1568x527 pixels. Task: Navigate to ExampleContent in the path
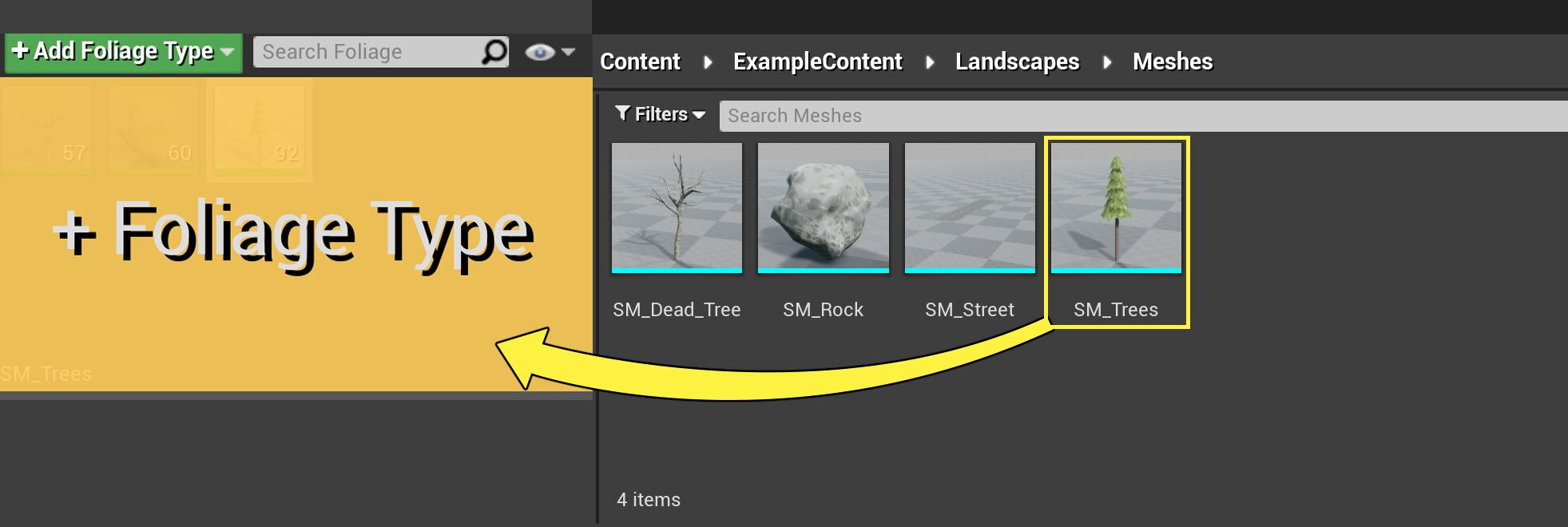pos(817,61)
